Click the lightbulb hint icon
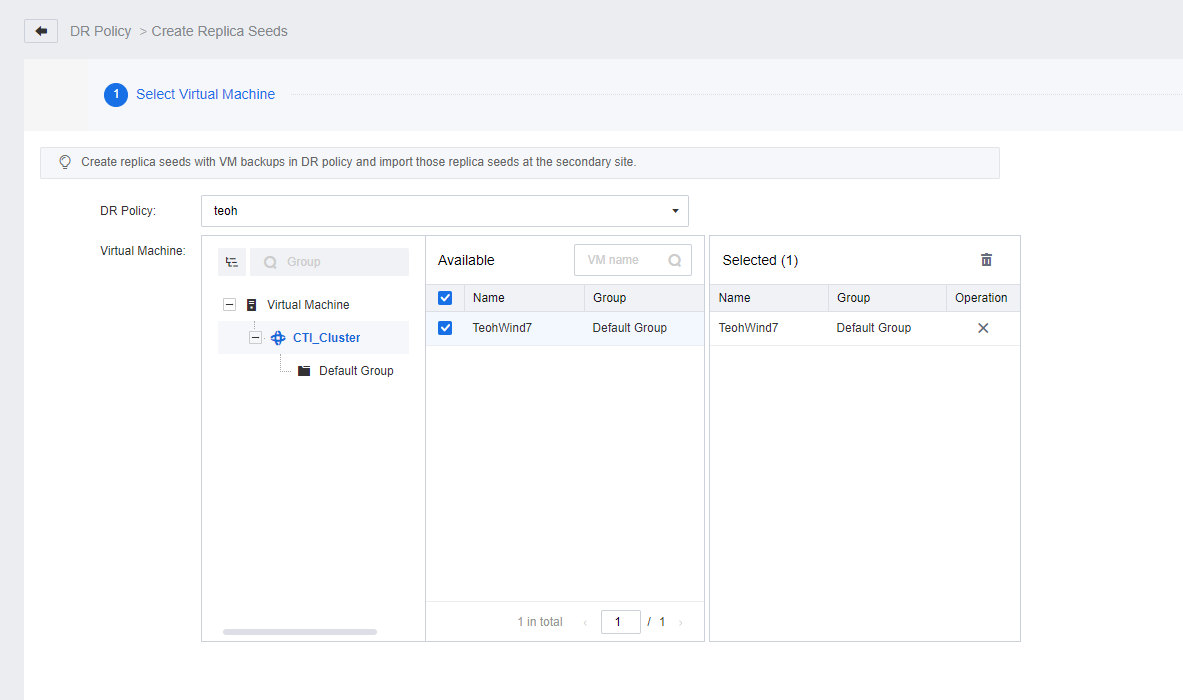 [x=65, y=162]
